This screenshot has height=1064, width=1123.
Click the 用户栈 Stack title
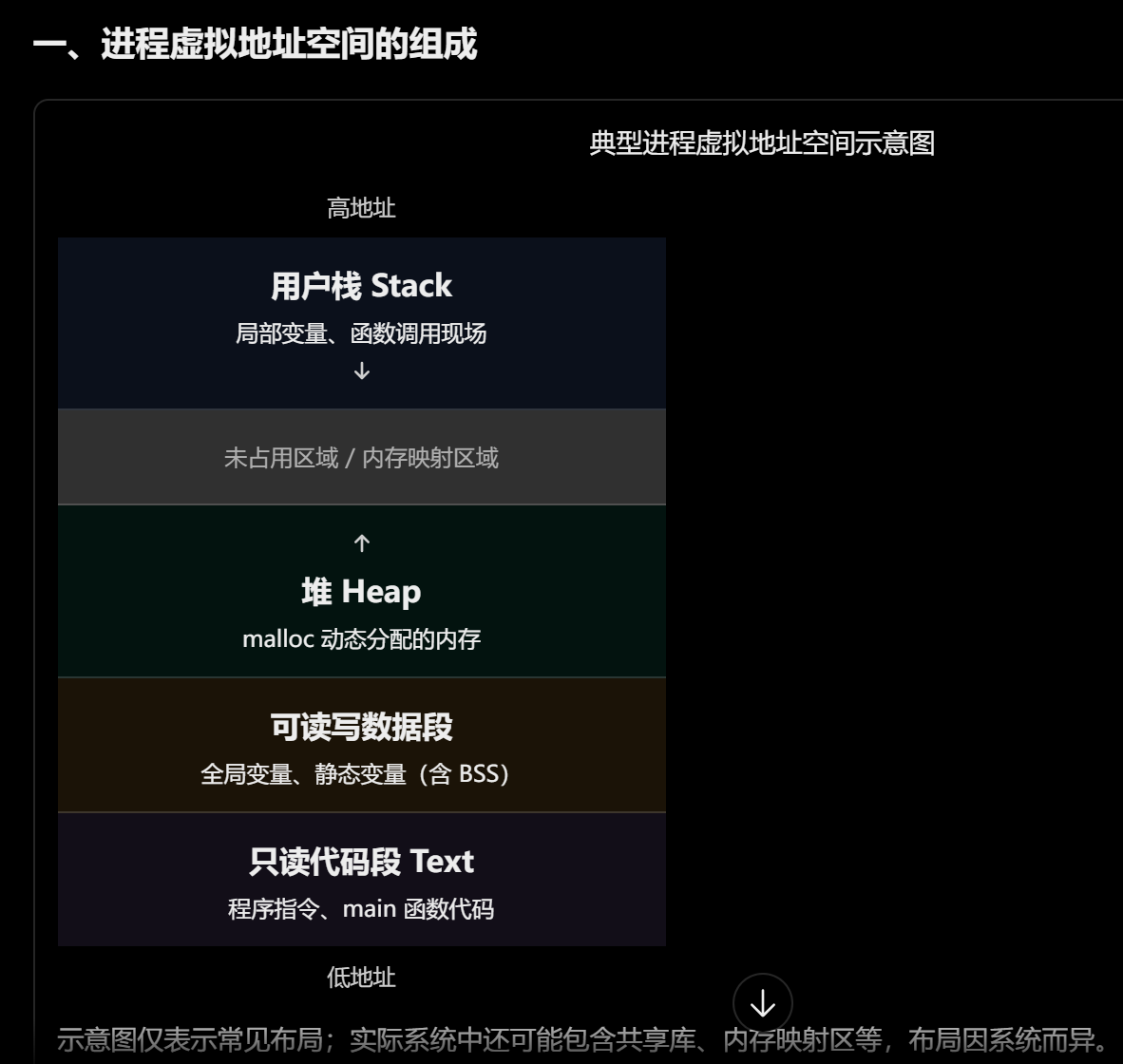361,286
